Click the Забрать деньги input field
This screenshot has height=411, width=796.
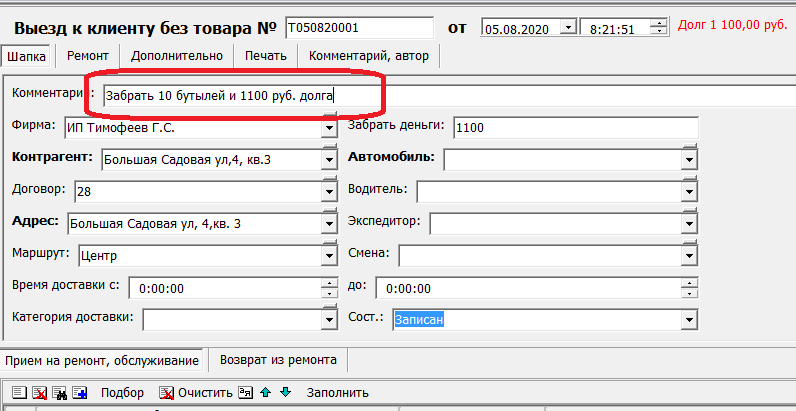tap(575, 128)
